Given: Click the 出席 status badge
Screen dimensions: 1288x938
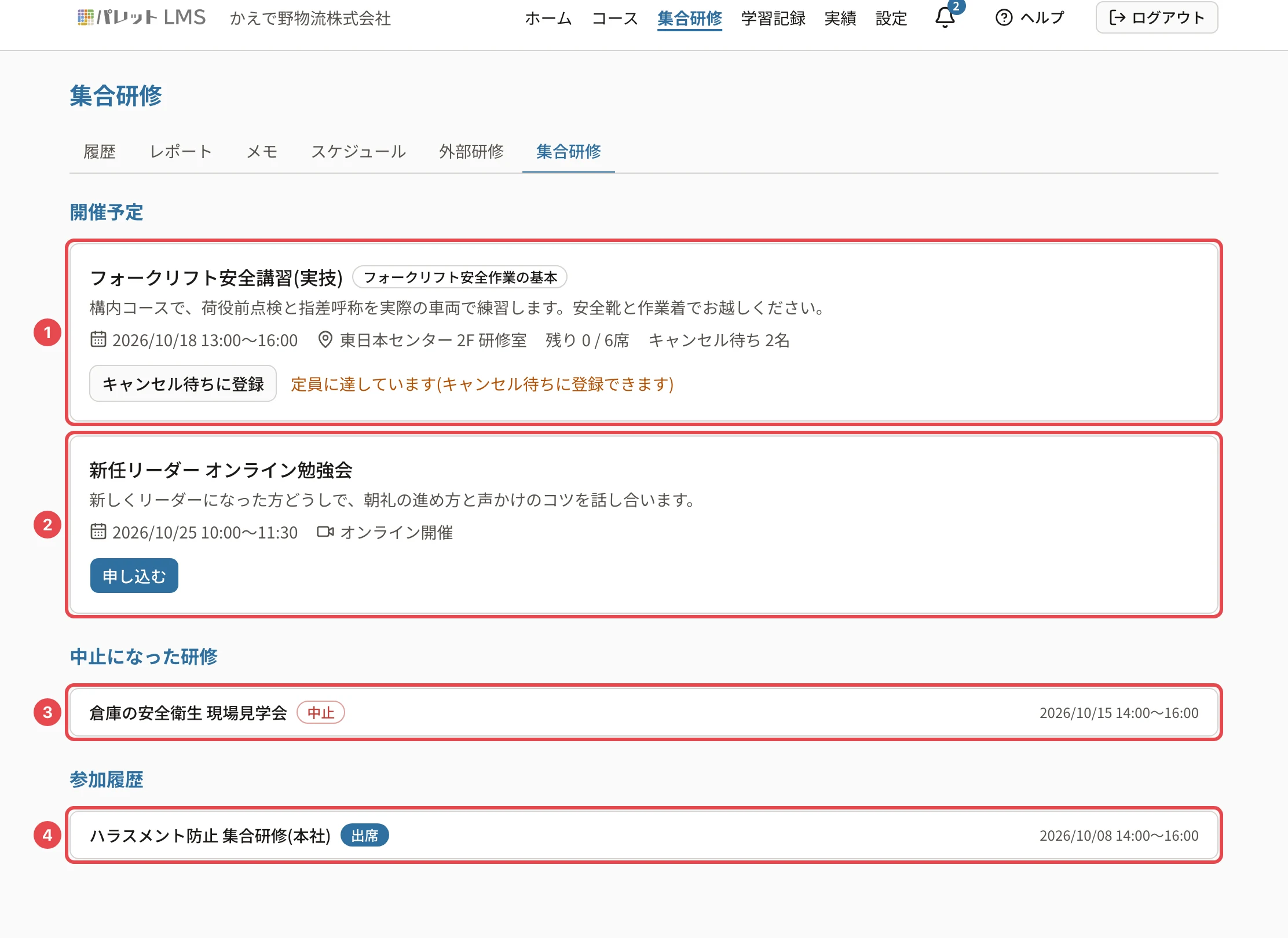Looking at the screenshot, I should (x=365, y=836).
